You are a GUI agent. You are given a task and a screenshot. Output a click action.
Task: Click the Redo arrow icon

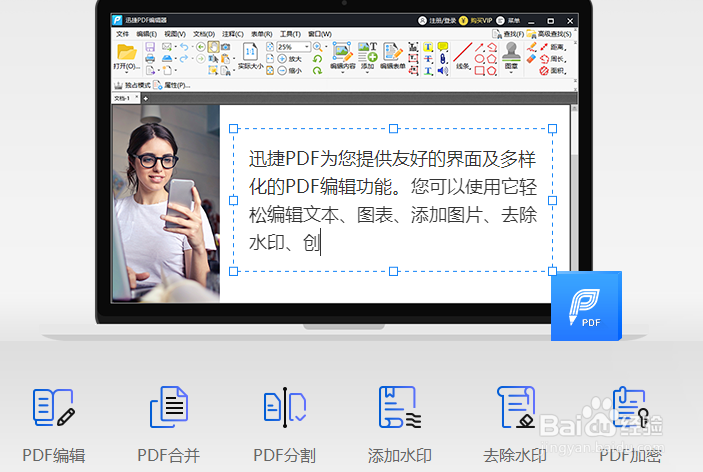click(184, 58)
